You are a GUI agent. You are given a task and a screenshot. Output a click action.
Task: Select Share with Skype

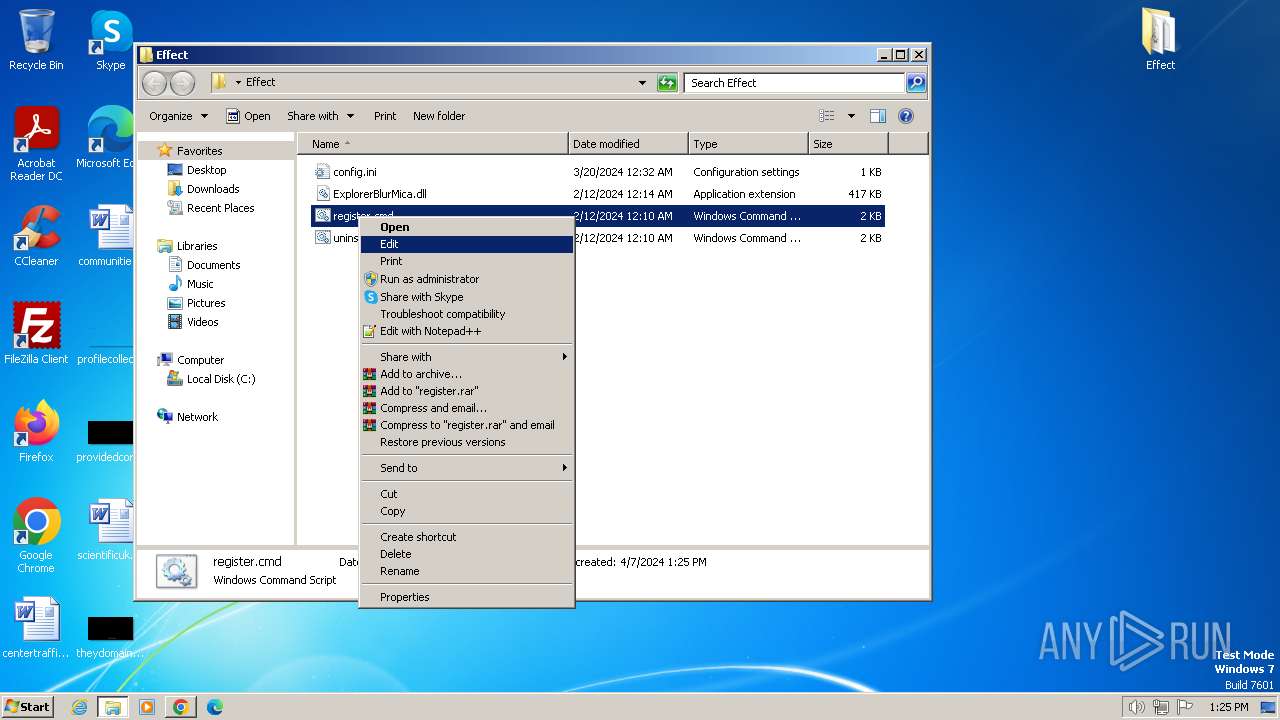(467, 297)
